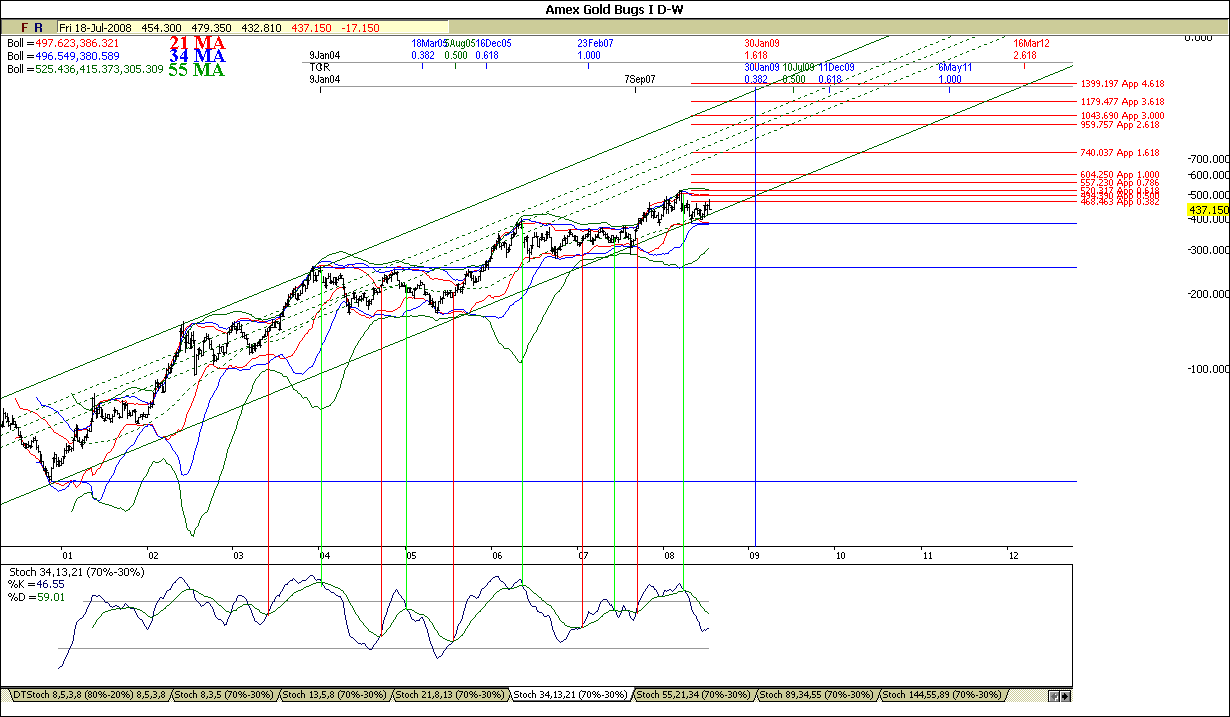Click the R button in the chart header
The height and width of the screenshot is (717, 1230).
(38, 28)
